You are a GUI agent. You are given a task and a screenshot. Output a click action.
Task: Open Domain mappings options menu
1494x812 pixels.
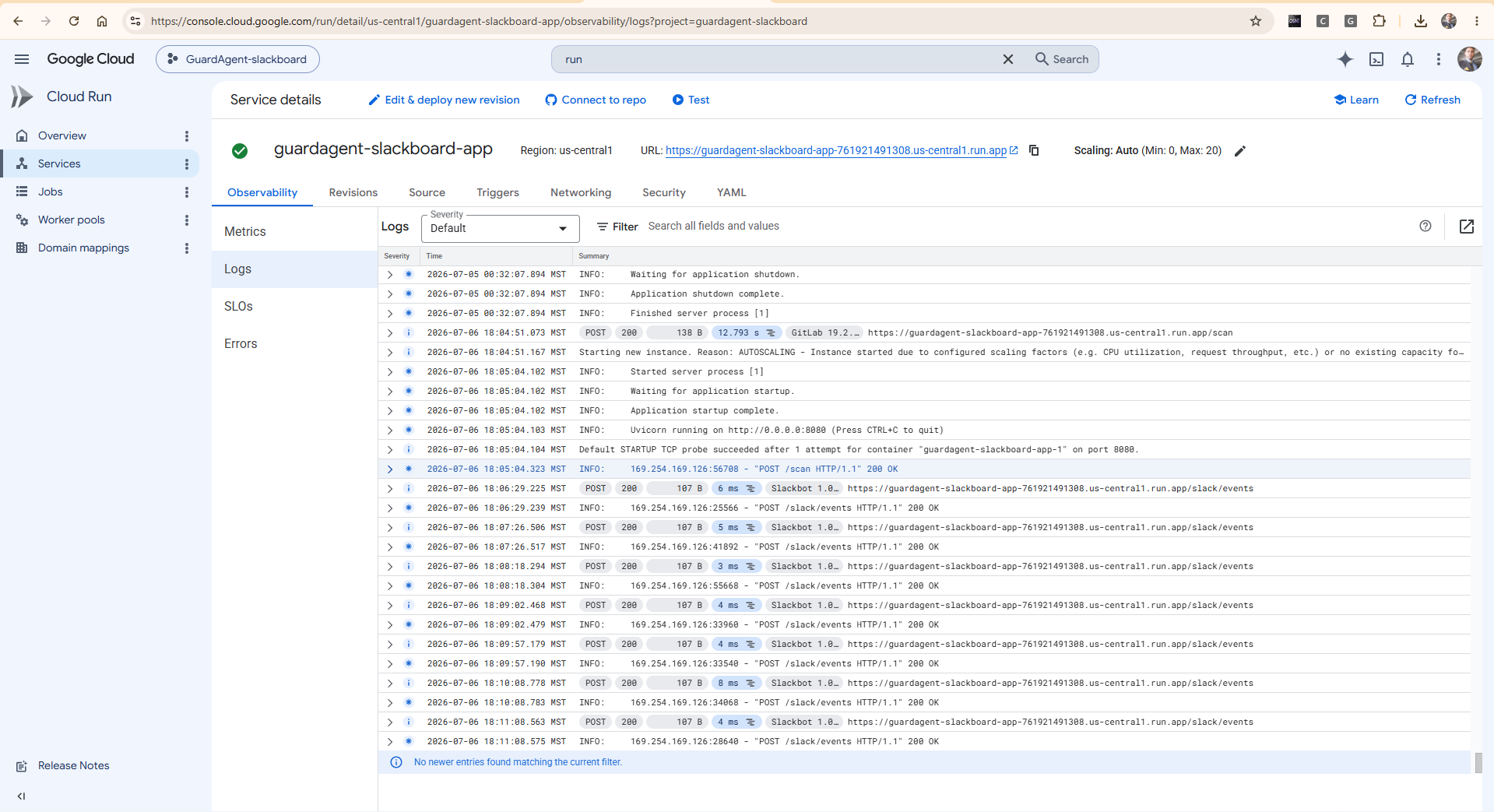tap(187, 248)
